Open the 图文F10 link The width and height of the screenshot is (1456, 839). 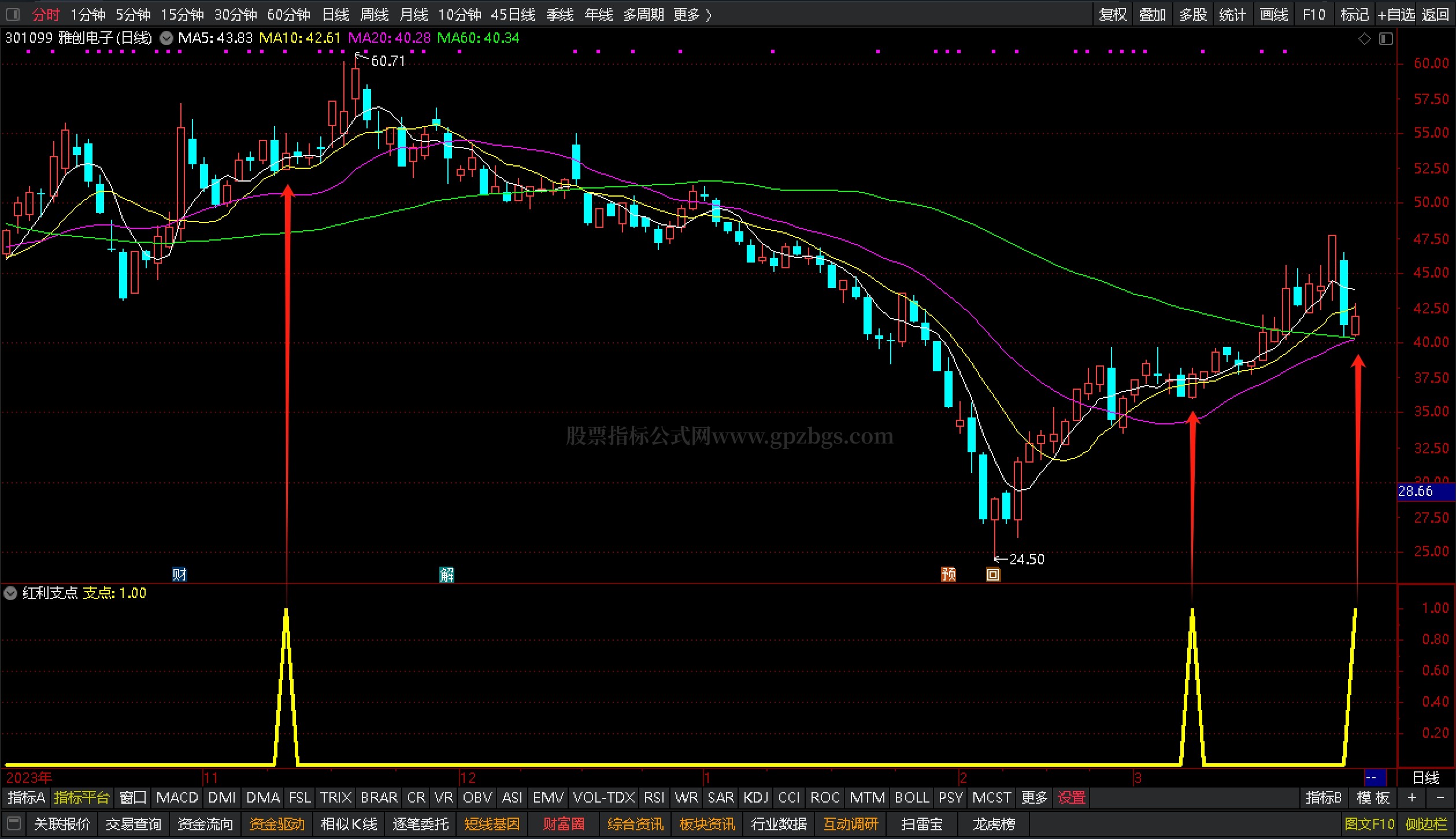point(1369,824)
